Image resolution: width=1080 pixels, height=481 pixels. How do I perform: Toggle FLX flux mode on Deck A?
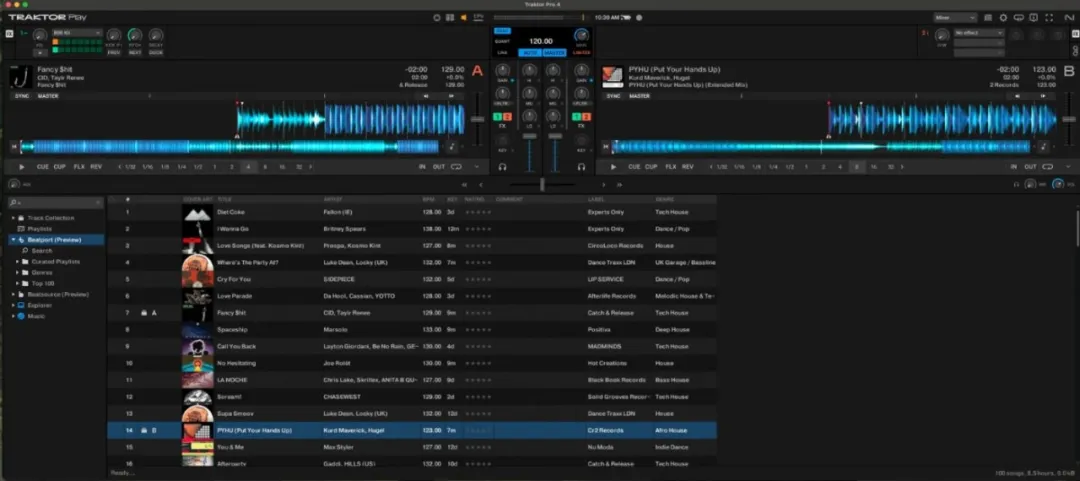click(x=79, y=167)
